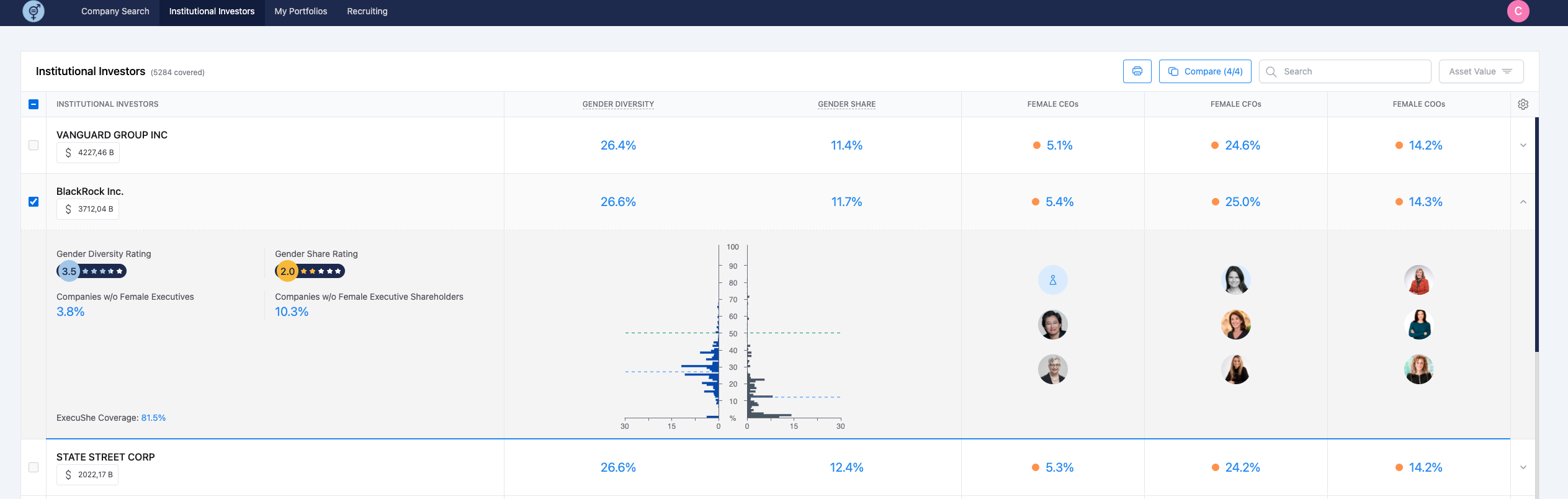
Task: Select Institutional Investors nav tab
Action: 212,11
